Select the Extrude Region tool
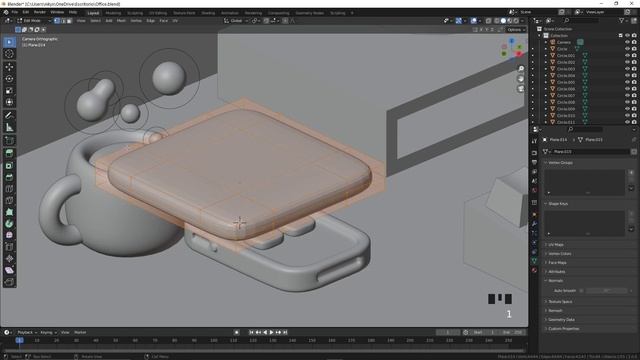 9,153
